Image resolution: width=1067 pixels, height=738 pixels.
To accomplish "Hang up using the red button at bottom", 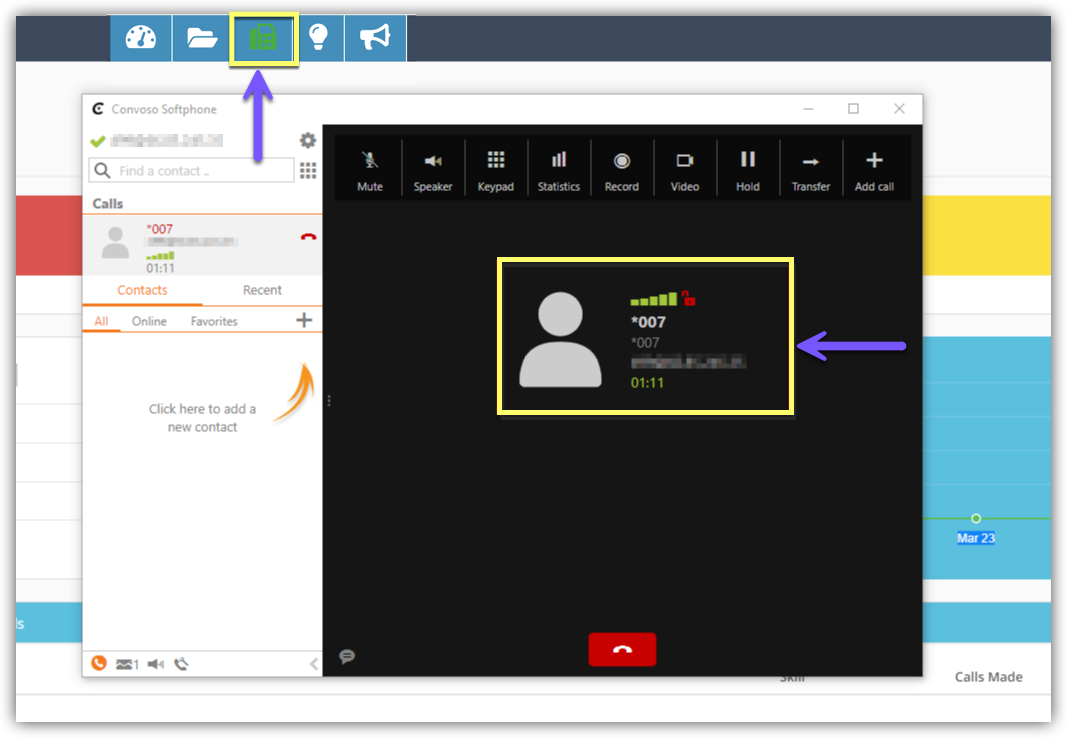I will (x=622, y=649).
